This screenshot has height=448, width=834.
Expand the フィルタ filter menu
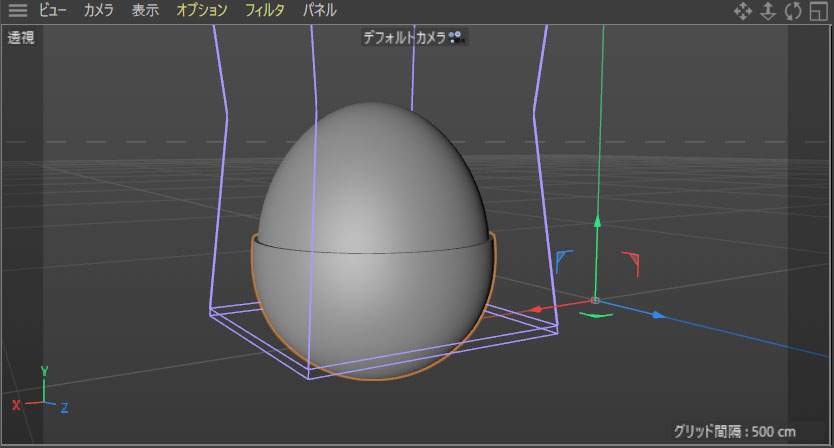pyautogui.click(x=264, y=11)
